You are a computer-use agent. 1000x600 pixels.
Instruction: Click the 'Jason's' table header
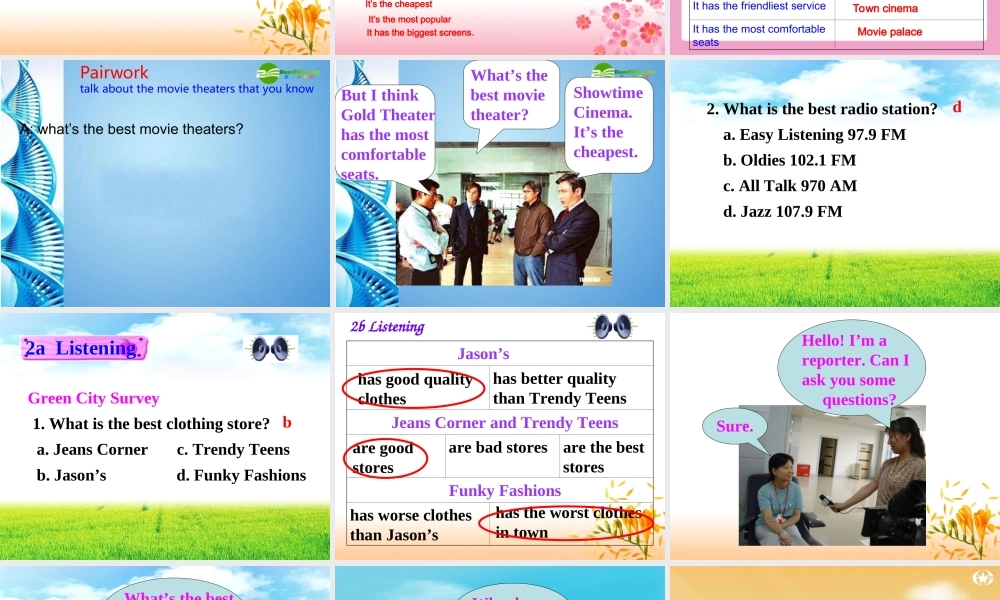point(483,354)
